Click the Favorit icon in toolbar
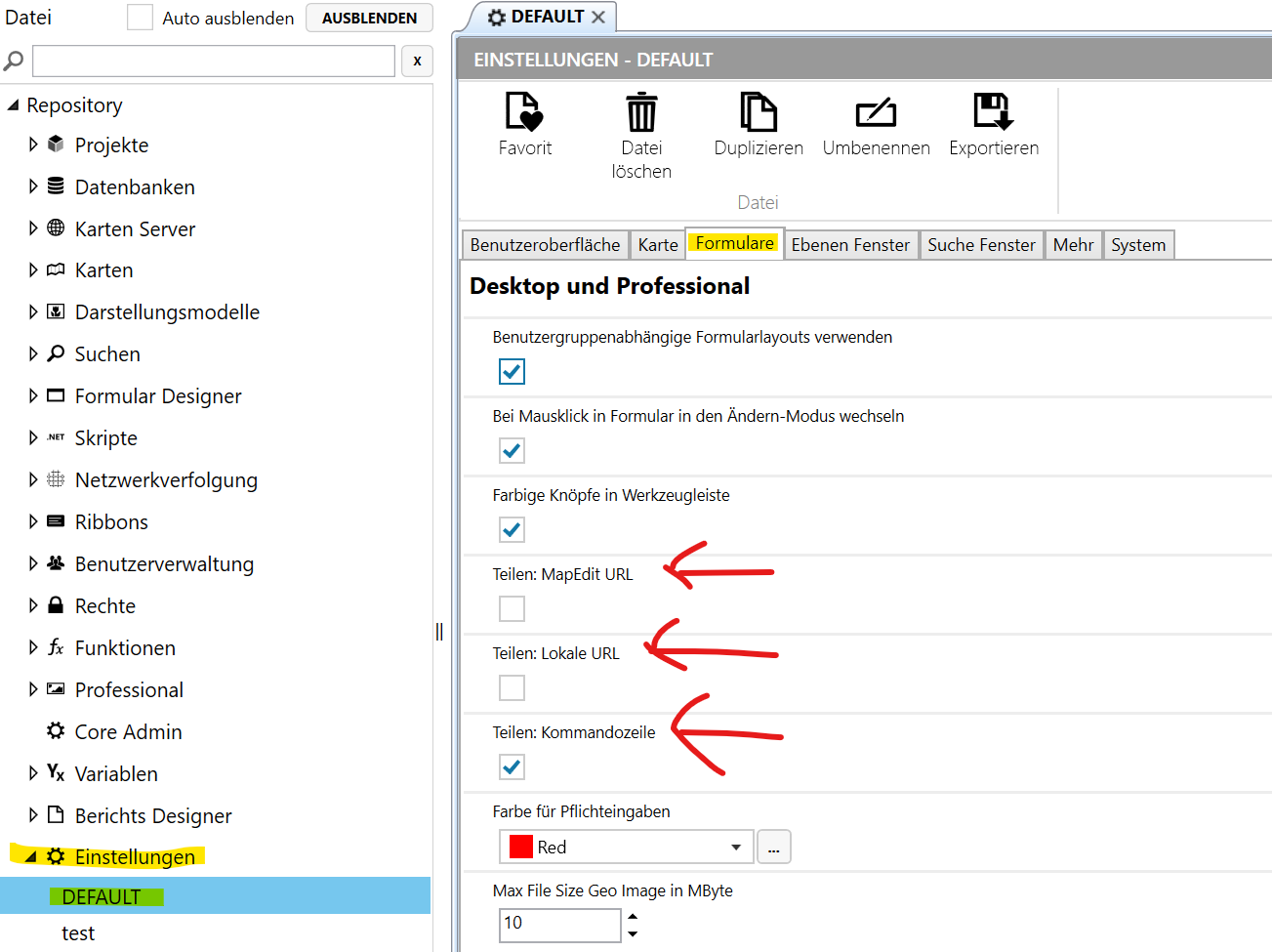Image resolution: width=1272 pixels, height=952 pixels. [524, 112]
